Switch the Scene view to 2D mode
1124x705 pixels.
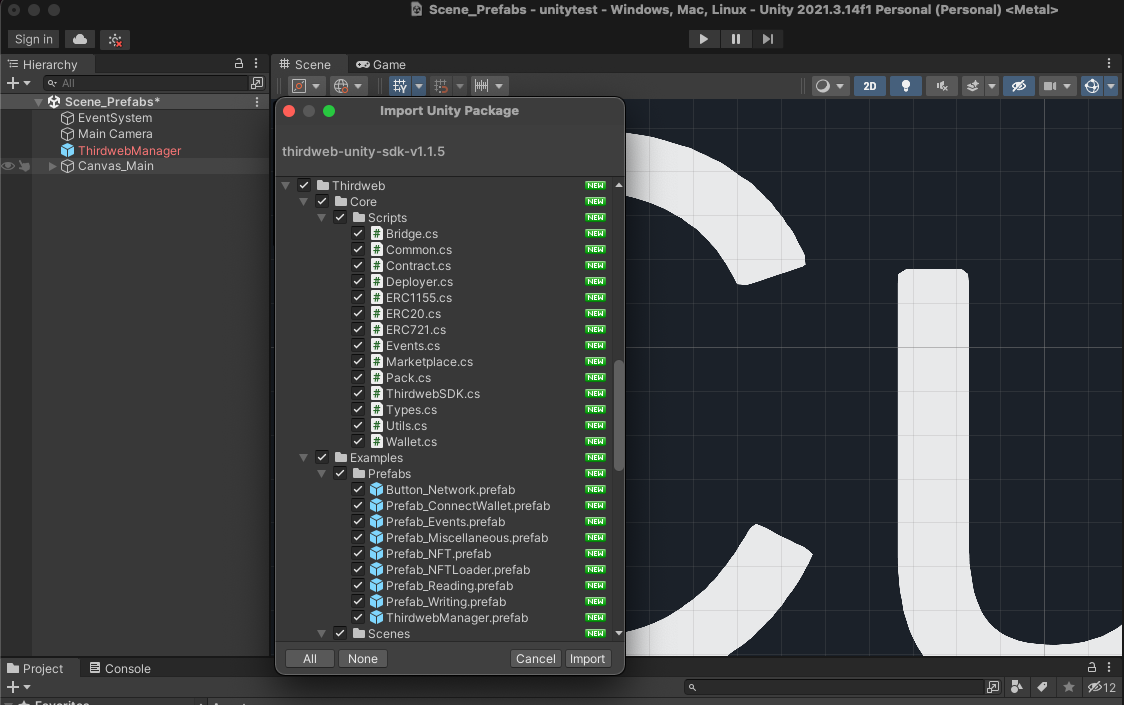869,86
